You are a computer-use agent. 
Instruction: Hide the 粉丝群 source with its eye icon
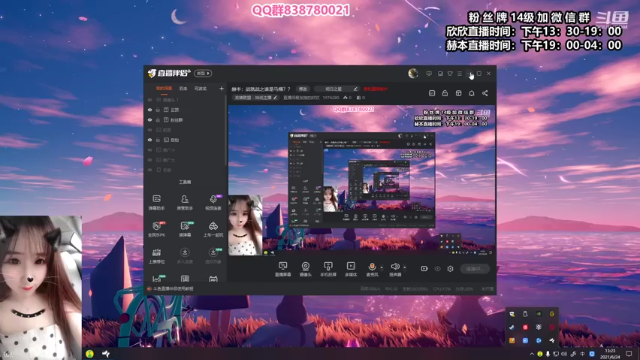point(150,120)
